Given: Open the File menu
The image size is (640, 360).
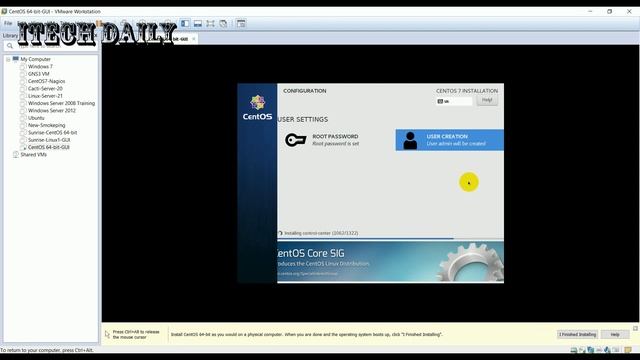Looking at the screenshot, I should [8, 23].
